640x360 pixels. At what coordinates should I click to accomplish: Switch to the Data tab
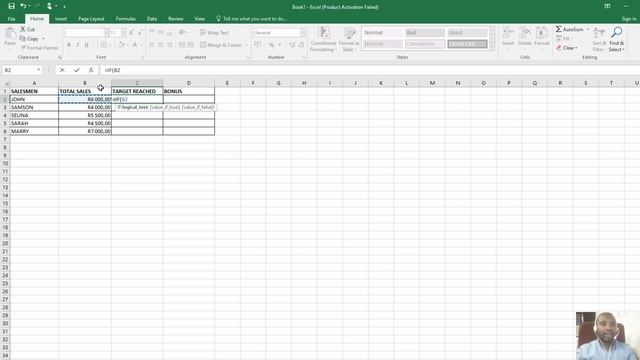pos(152,19)
